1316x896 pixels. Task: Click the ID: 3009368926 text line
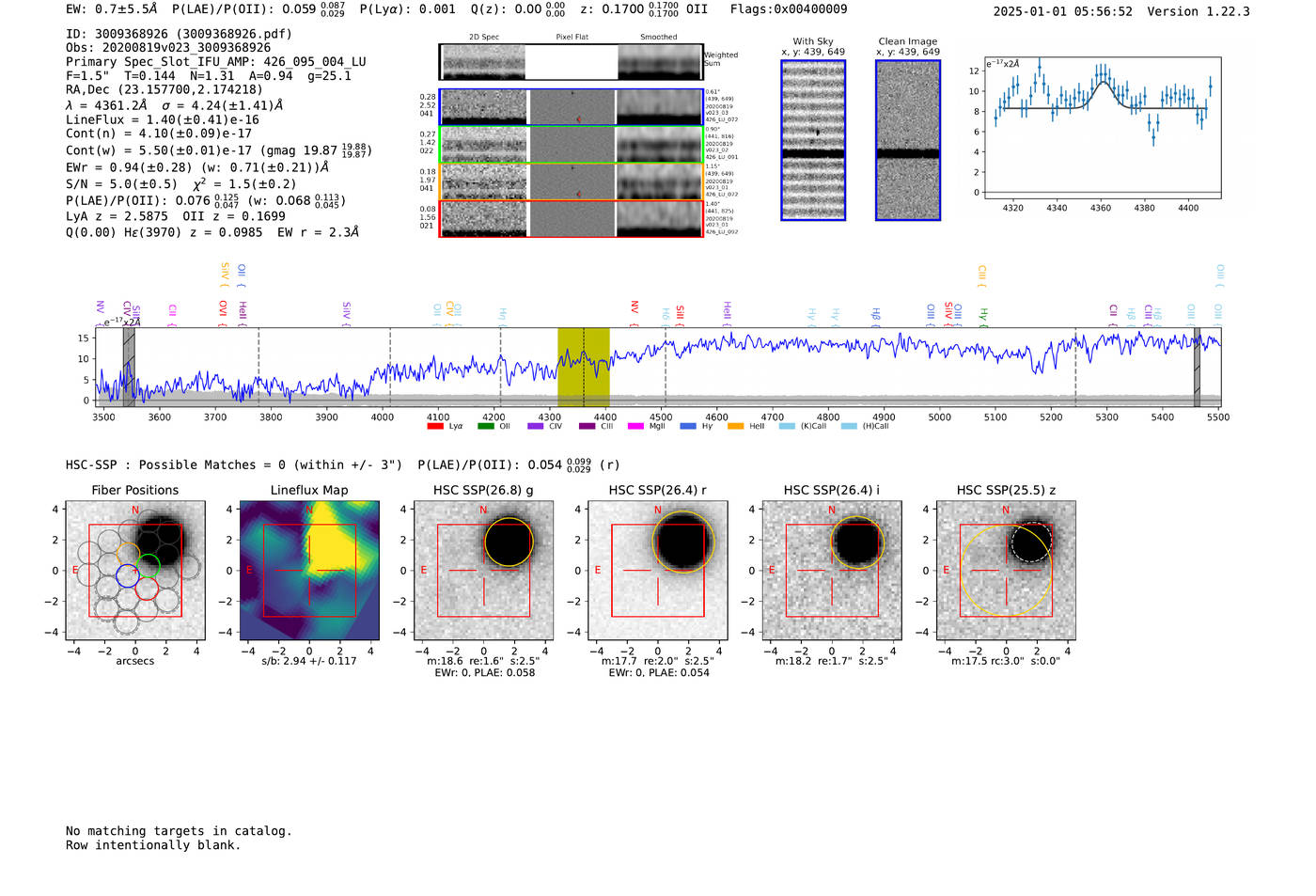click(x=179, y=34)
